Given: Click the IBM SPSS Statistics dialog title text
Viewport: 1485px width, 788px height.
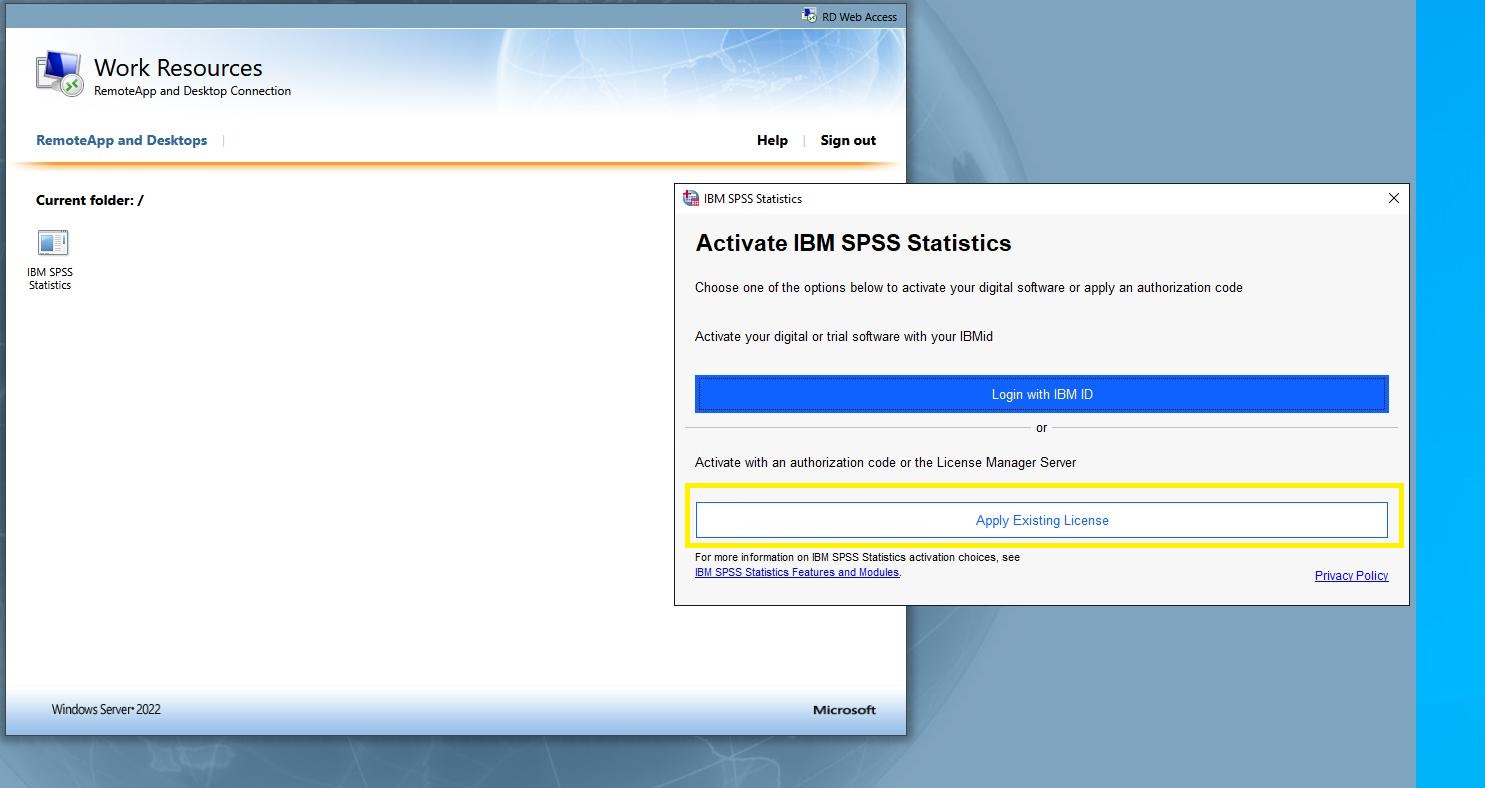Looking at the screenshot, I should [752, 198].
